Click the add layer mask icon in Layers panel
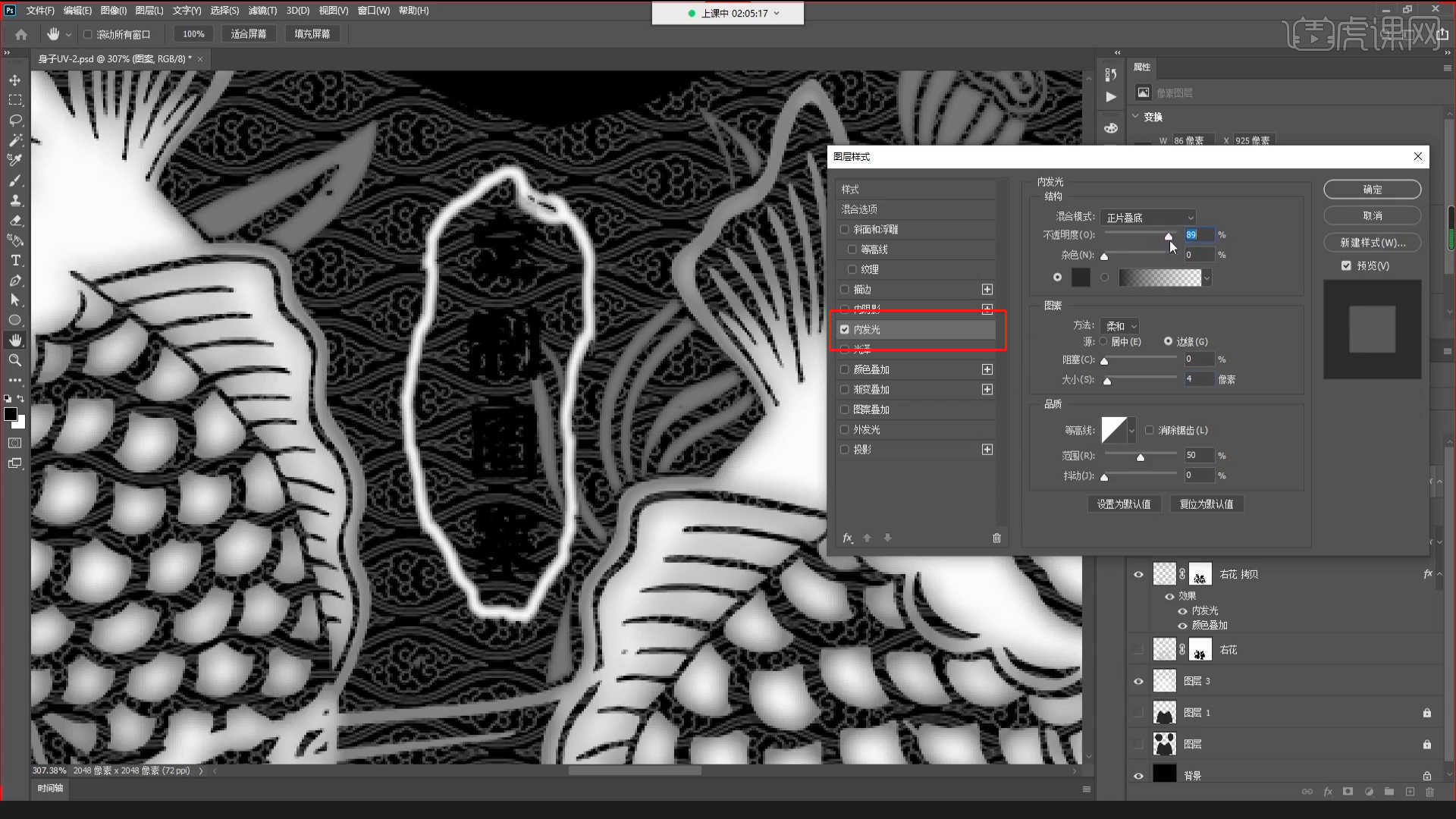Screen dimensions: 1456x819 click(x=1348, y=792)
